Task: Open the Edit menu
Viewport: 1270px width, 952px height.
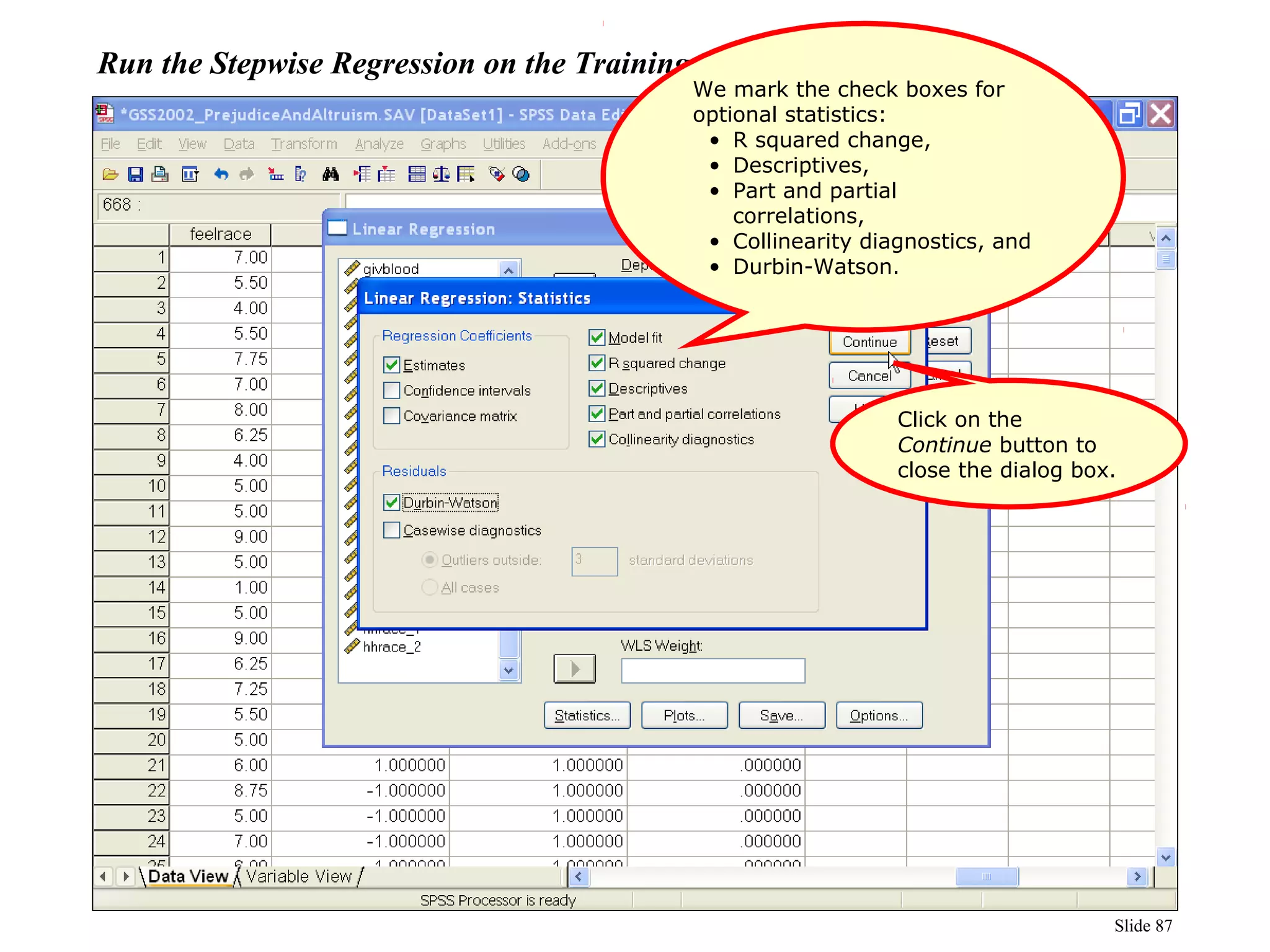Action: (149, 144)
